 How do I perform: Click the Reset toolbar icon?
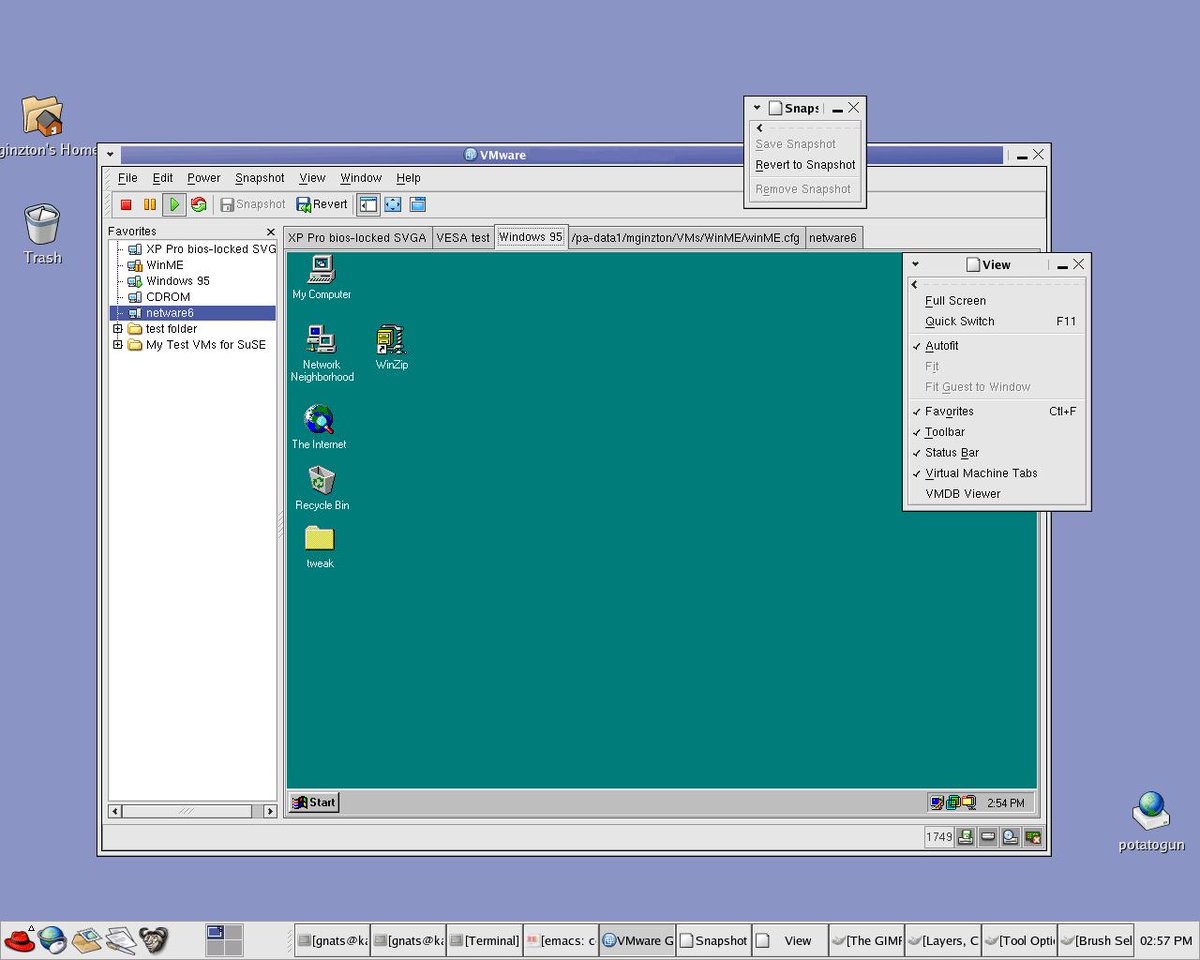click(x=199, y=204)
